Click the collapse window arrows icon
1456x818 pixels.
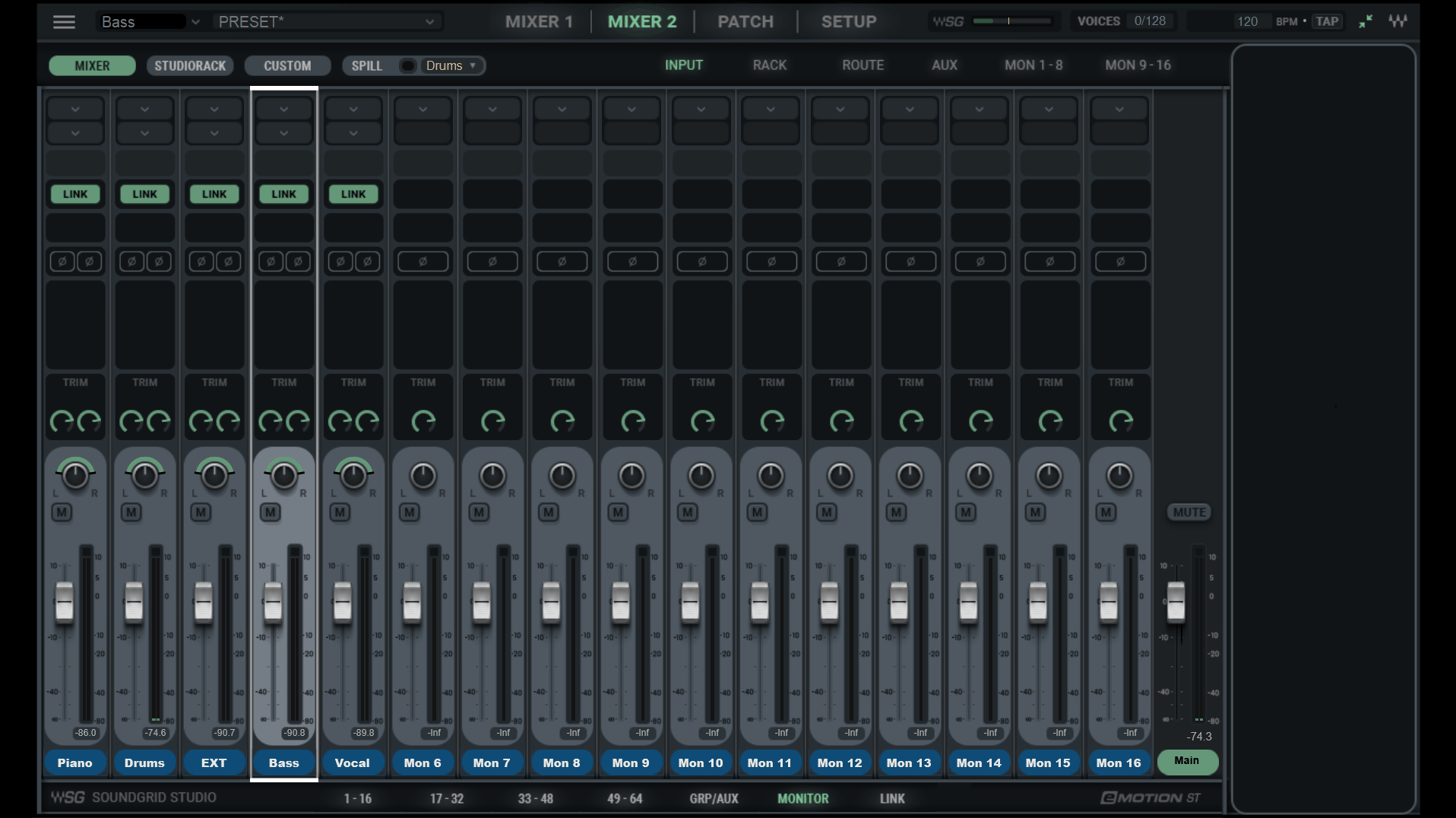[x=1366, y=21]
